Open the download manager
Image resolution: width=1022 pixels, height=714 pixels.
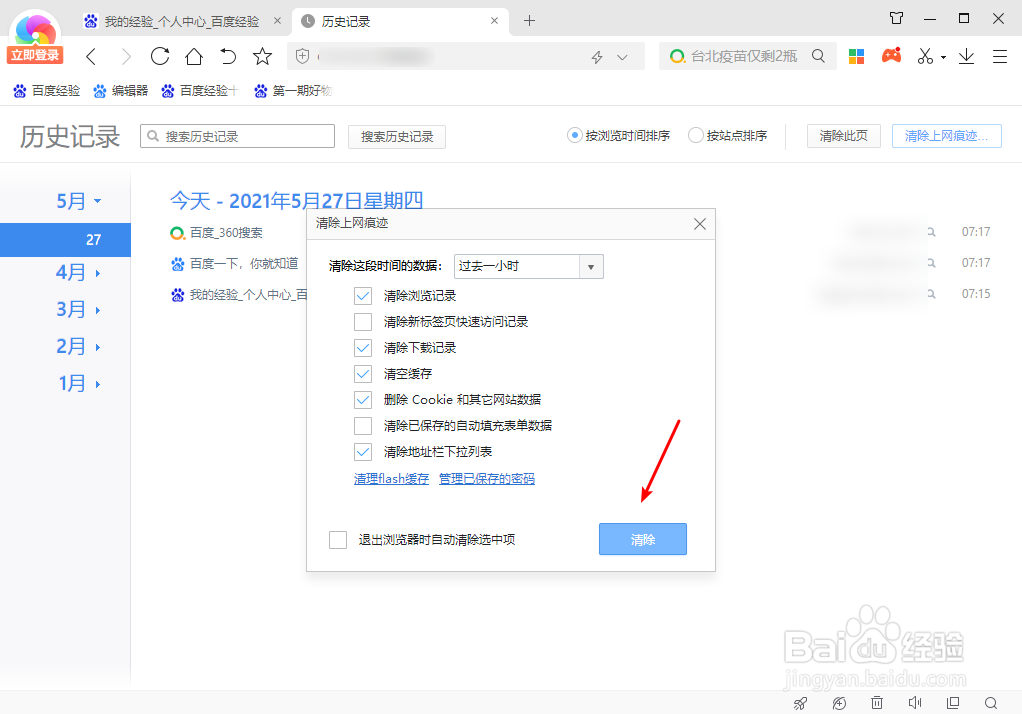point(966,57)
